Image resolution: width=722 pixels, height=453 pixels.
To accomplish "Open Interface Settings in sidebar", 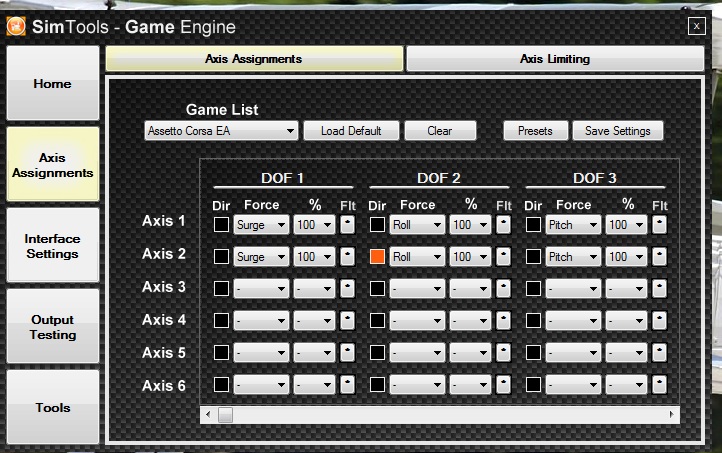I will 52,246.
